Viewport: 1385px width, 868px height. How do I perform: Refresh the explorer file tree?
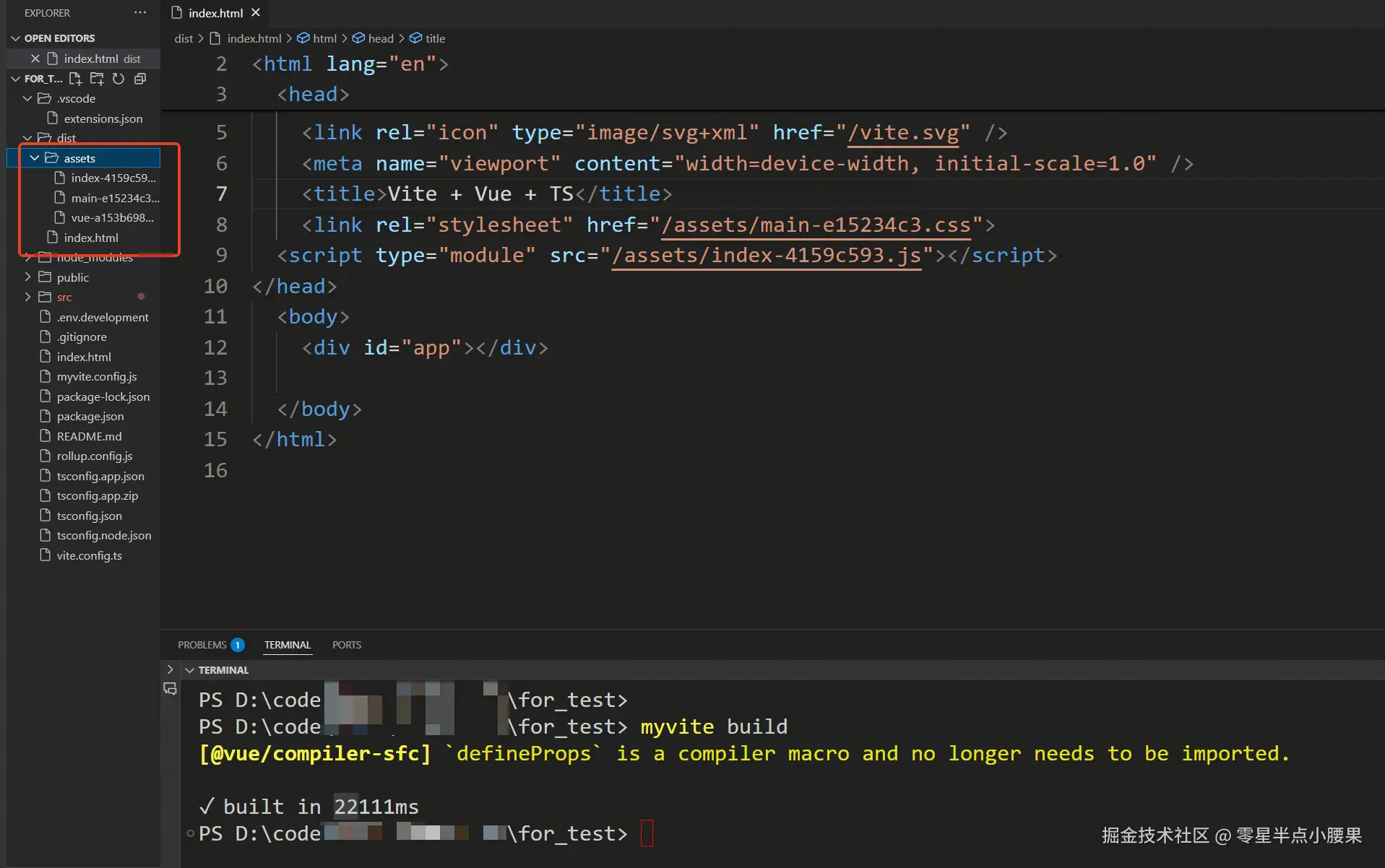pyautogui.click(x=118, y=79)
